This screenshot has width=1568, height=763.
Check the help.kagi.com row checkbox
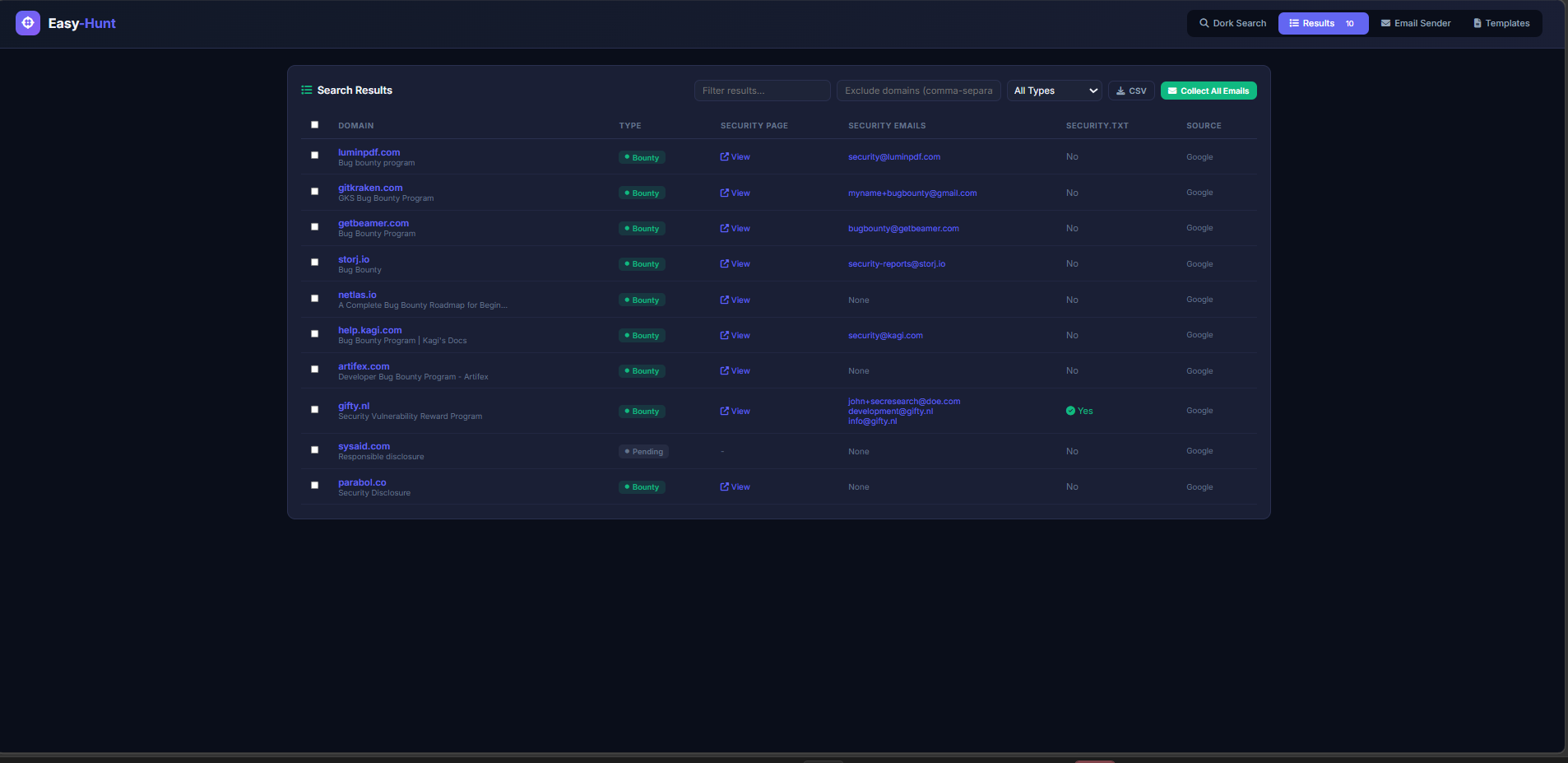coord(314,334)
